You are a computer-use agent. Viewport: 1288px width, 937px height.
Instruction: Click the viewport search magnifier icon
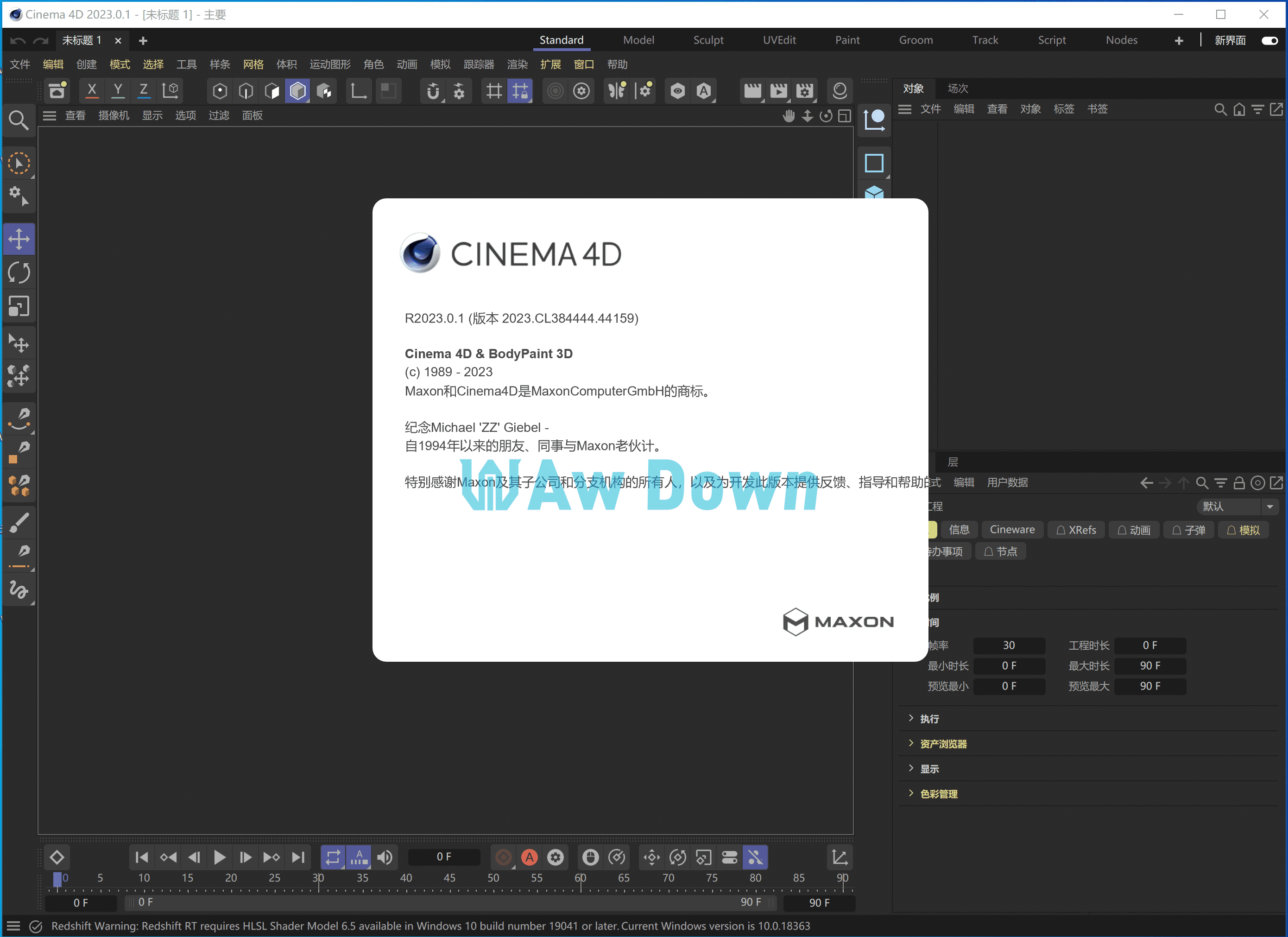[x=19, y=120]
